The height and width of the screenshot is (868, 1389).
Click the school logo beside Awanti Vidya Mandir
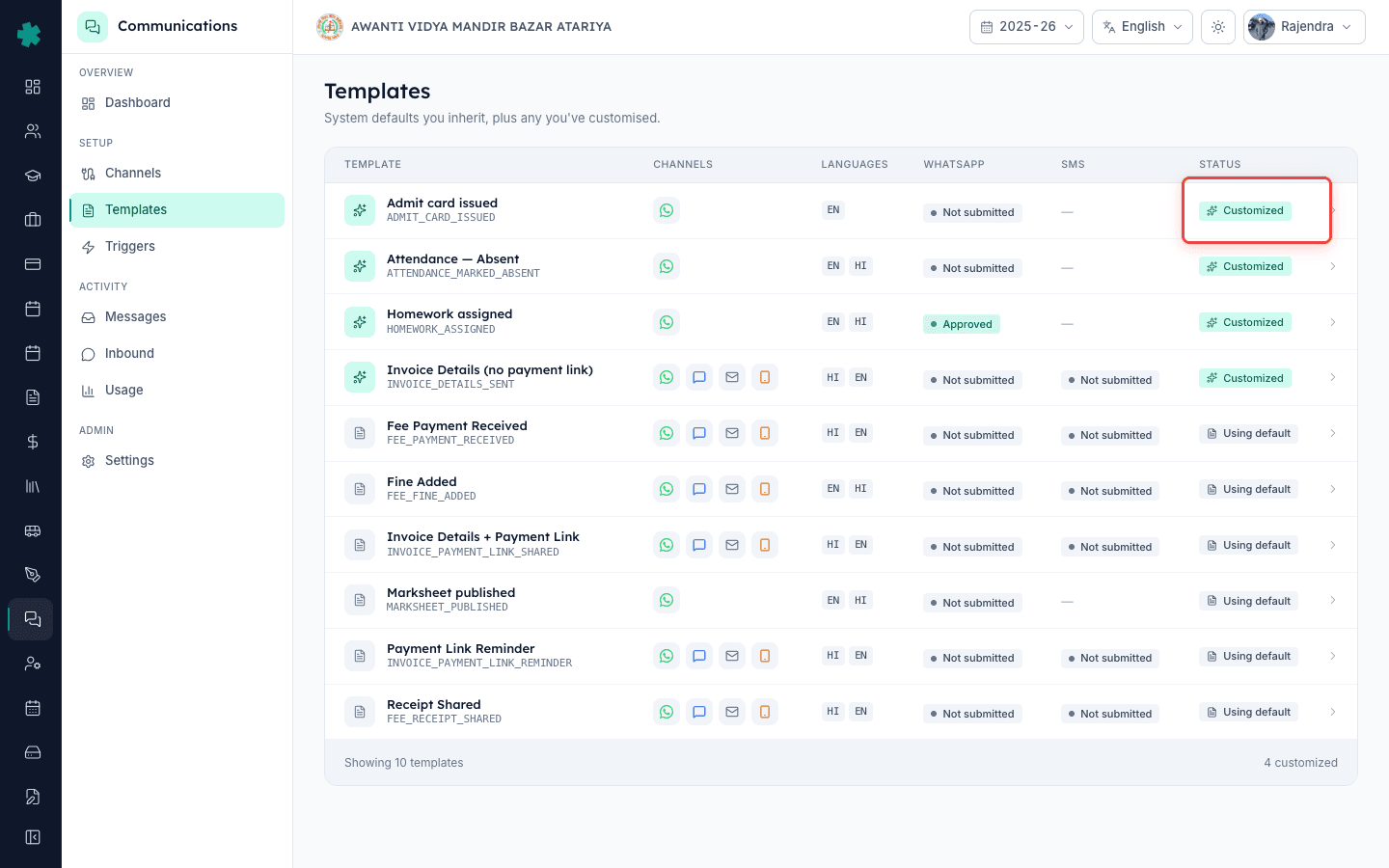tap(330, 27)
